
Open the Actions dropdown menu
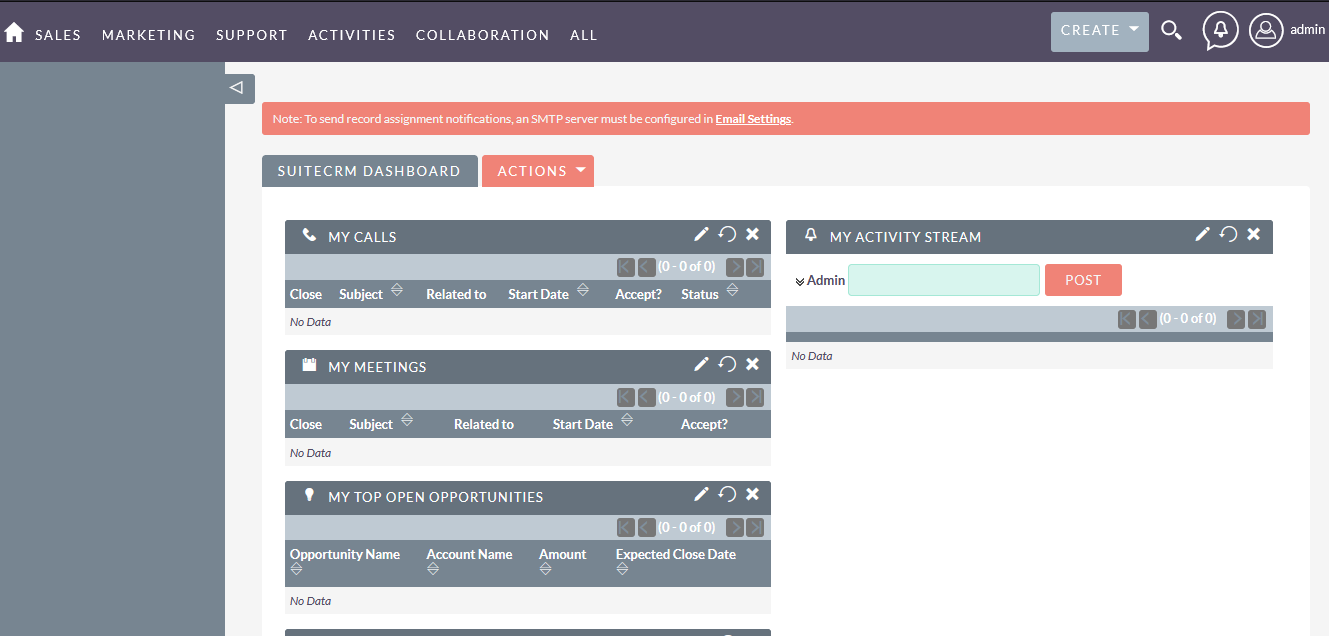[x=538, y=171]
